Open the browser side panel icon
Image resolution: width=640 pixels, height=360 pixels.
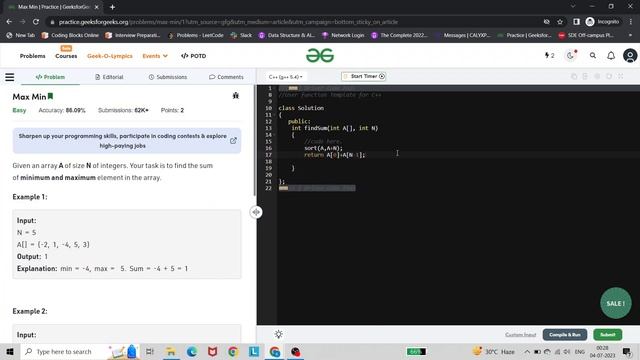click(x=576, y=22)
